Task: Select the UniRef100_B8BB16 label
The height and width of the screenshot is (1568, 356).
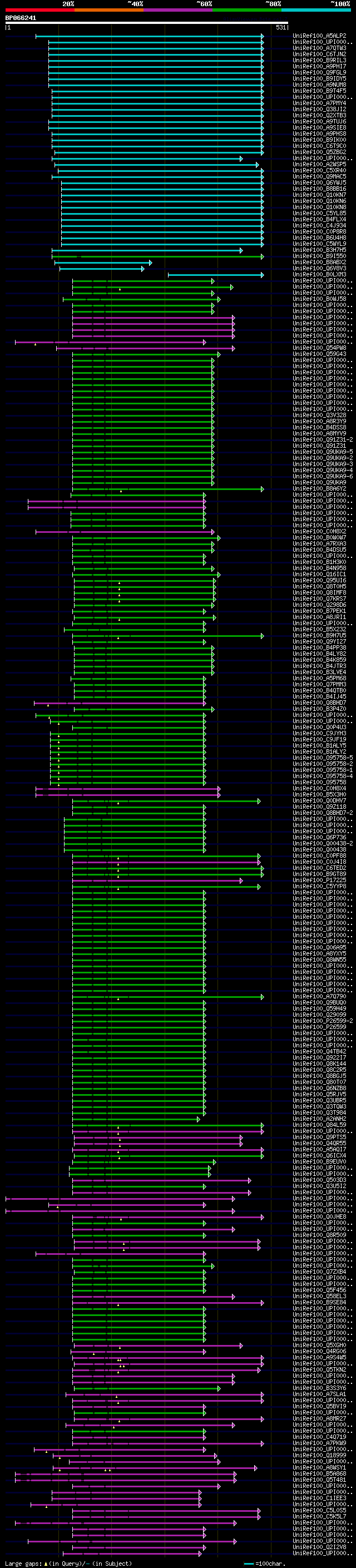Action: point(319,189)
